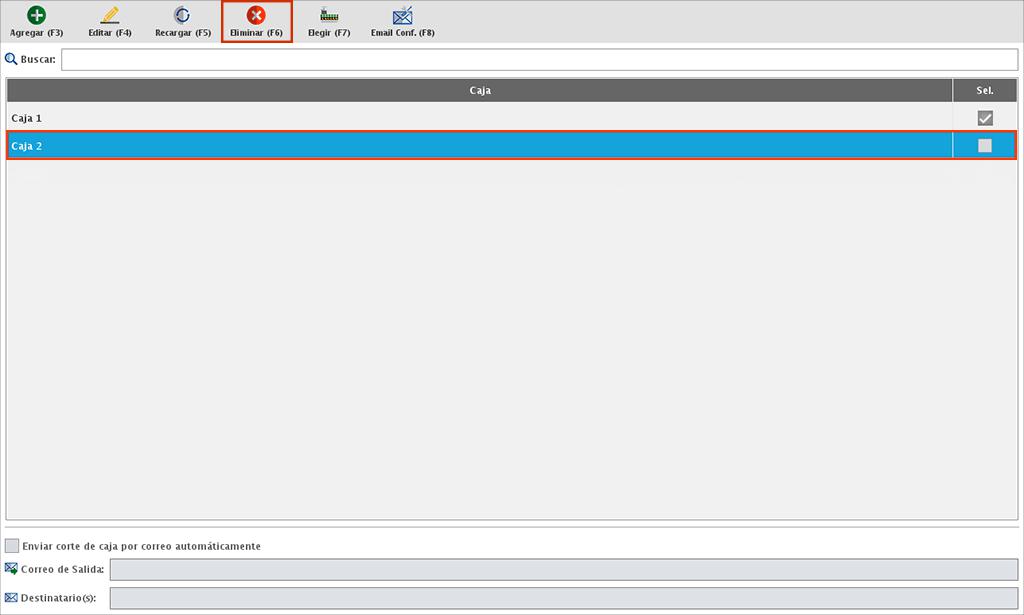1024x615 pixels.
Task: Click the Editar (F4) pencil icon
Action: pos(110,15)
